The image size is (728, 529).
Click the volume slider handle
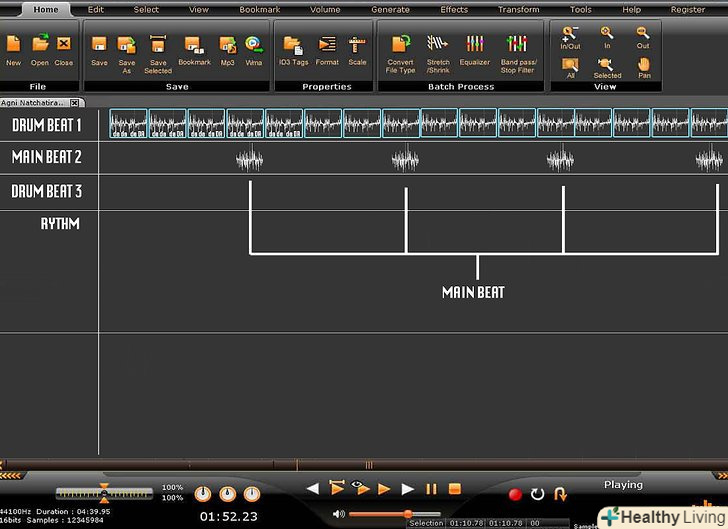click(407, 514)
